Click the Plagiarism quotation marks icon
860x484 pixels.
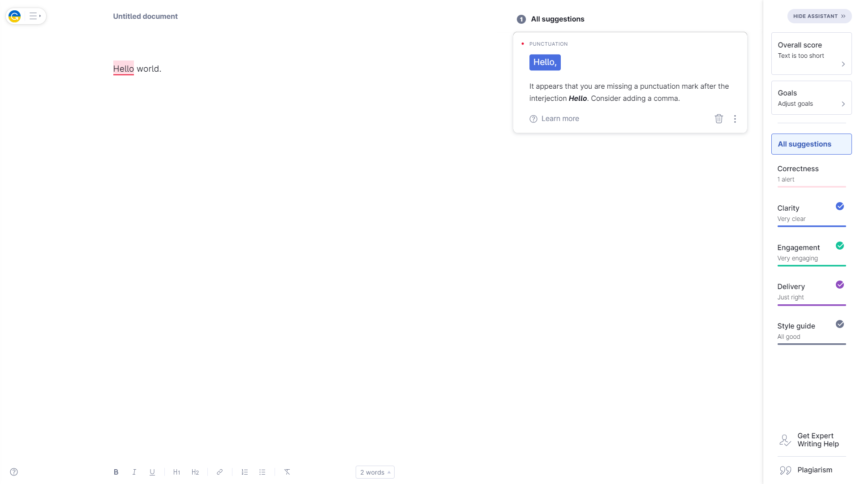coord(785,470)
